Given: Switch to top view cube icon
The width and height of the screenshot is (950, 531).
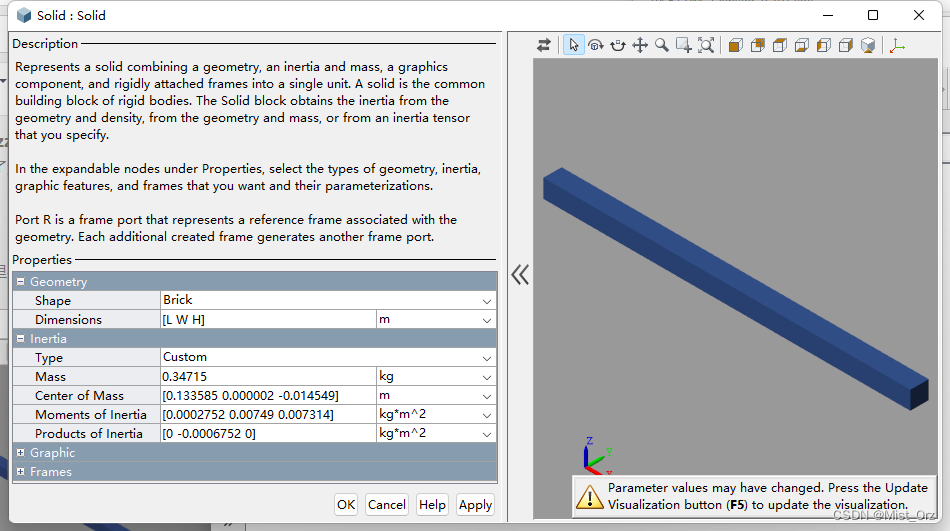Looking at the screenshot, I should 780,45.
